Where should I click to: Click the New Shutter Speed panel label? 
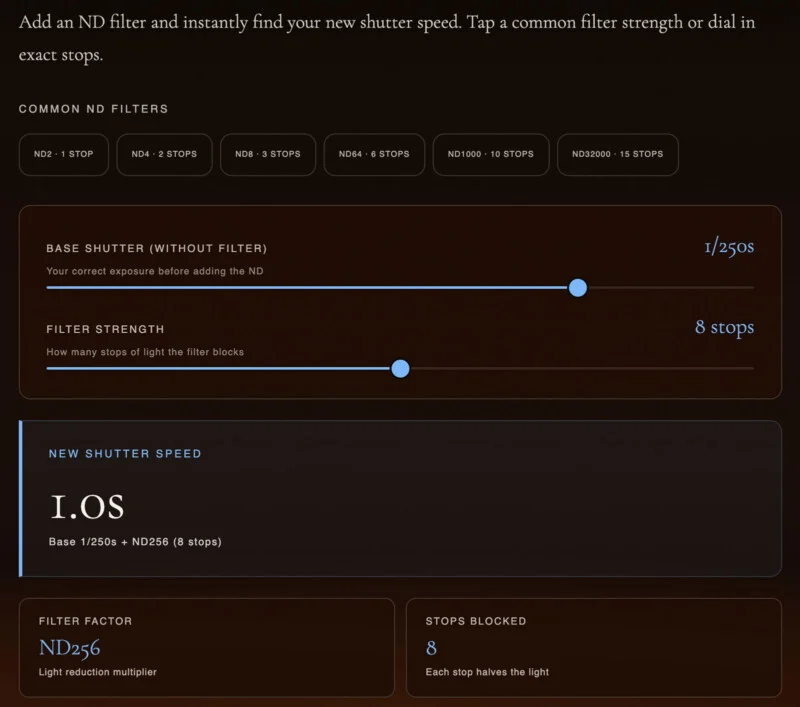pyautogui.click(x=124, y=453)
